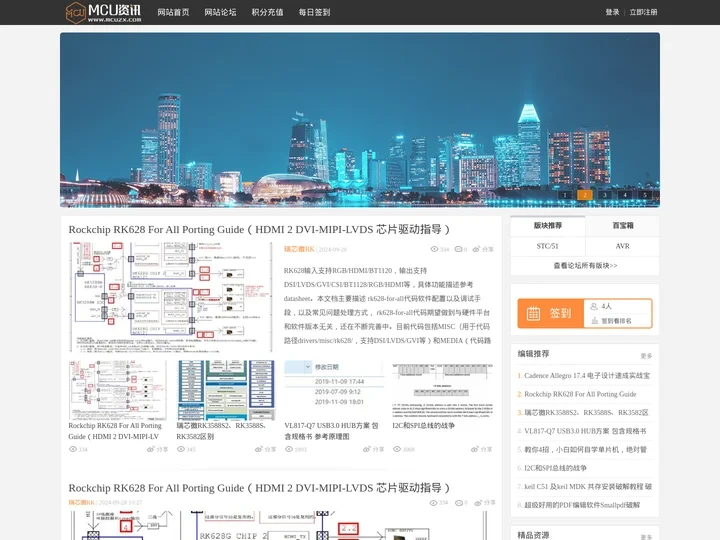Click the 瑞芯微RK author link under first headline
This screenshot has height=540, width=720.
299,249
